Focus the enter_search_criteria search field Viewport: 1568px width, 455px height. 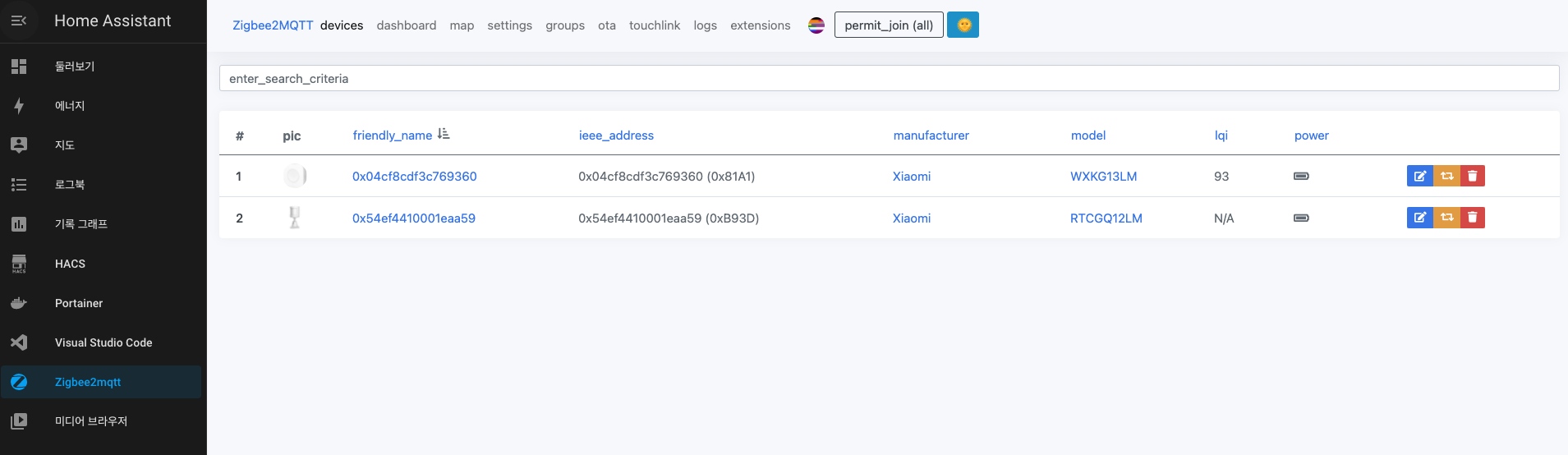tap(889, 78)
